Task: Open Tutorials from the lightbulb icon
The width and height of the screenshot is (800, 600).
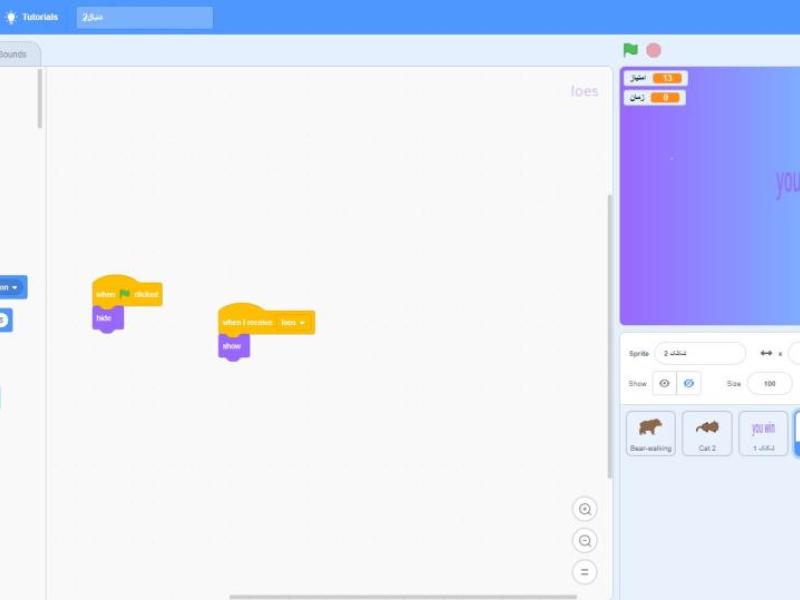Action: pyautogui.click(x=11, y=17)
